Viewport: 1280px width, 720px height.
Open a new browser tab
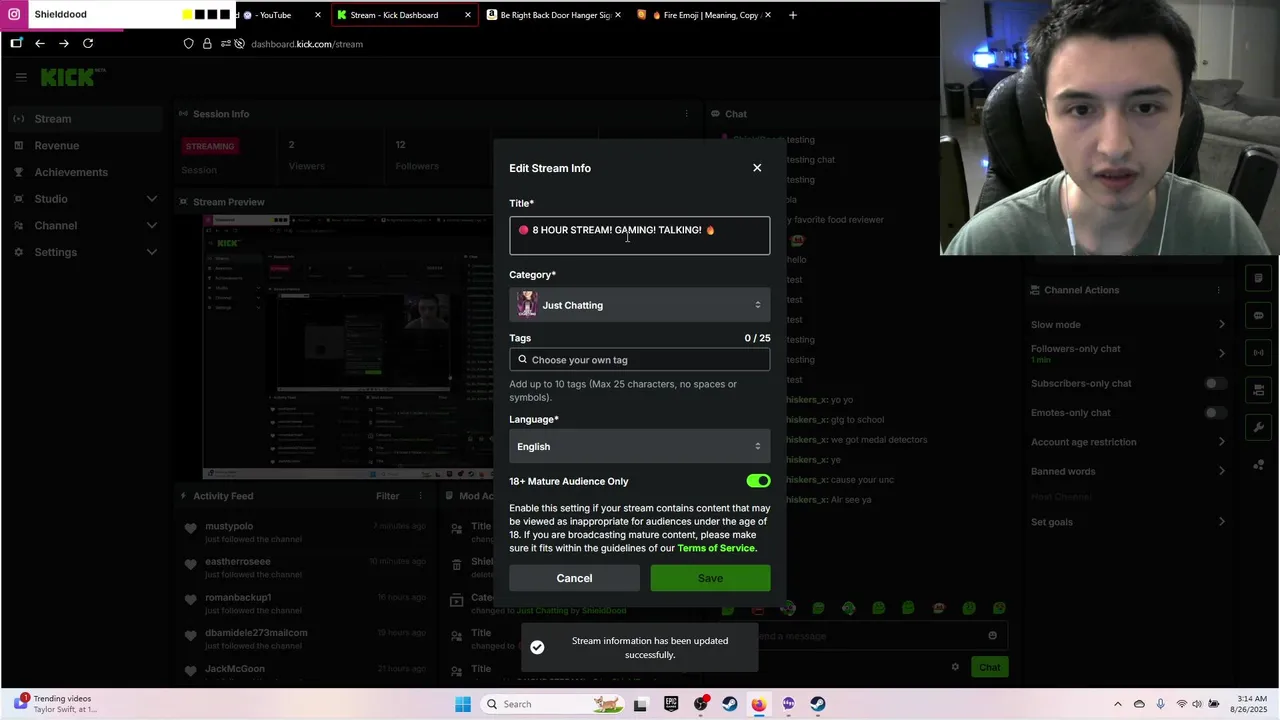point(793,15)
